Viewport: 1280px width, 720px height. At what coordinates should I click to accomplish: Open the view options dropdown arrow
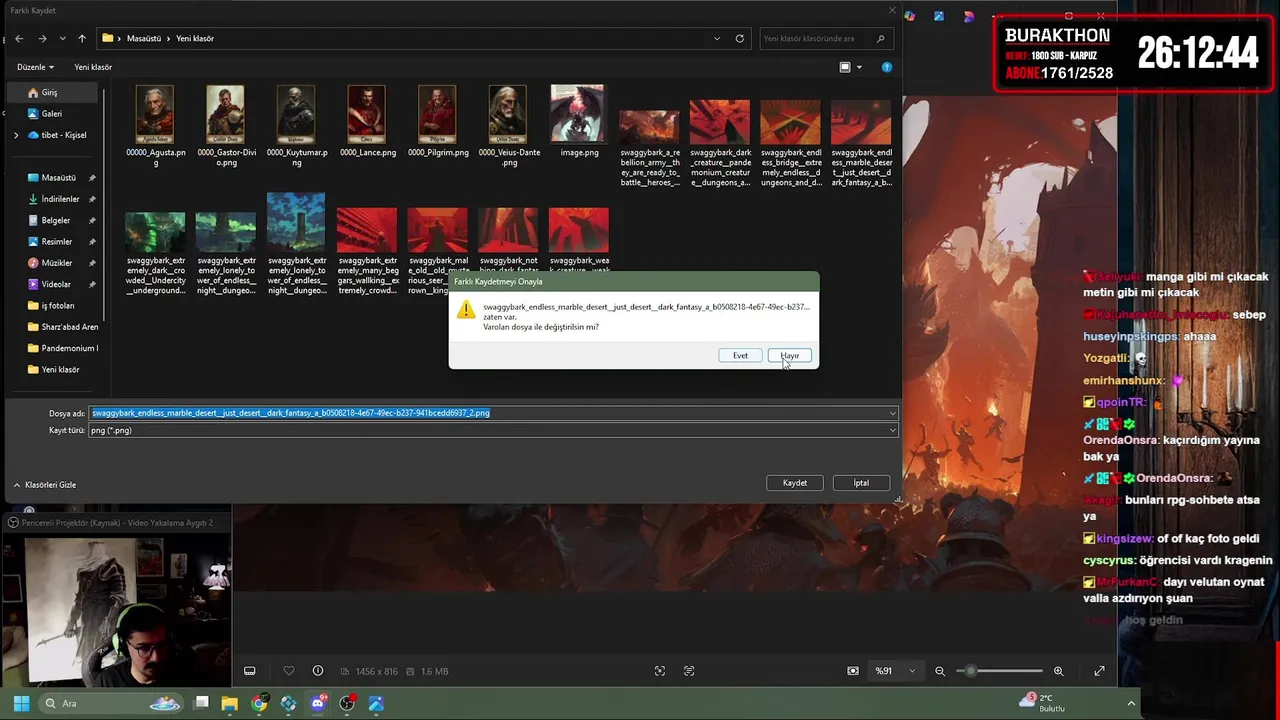tap(859, 67)
